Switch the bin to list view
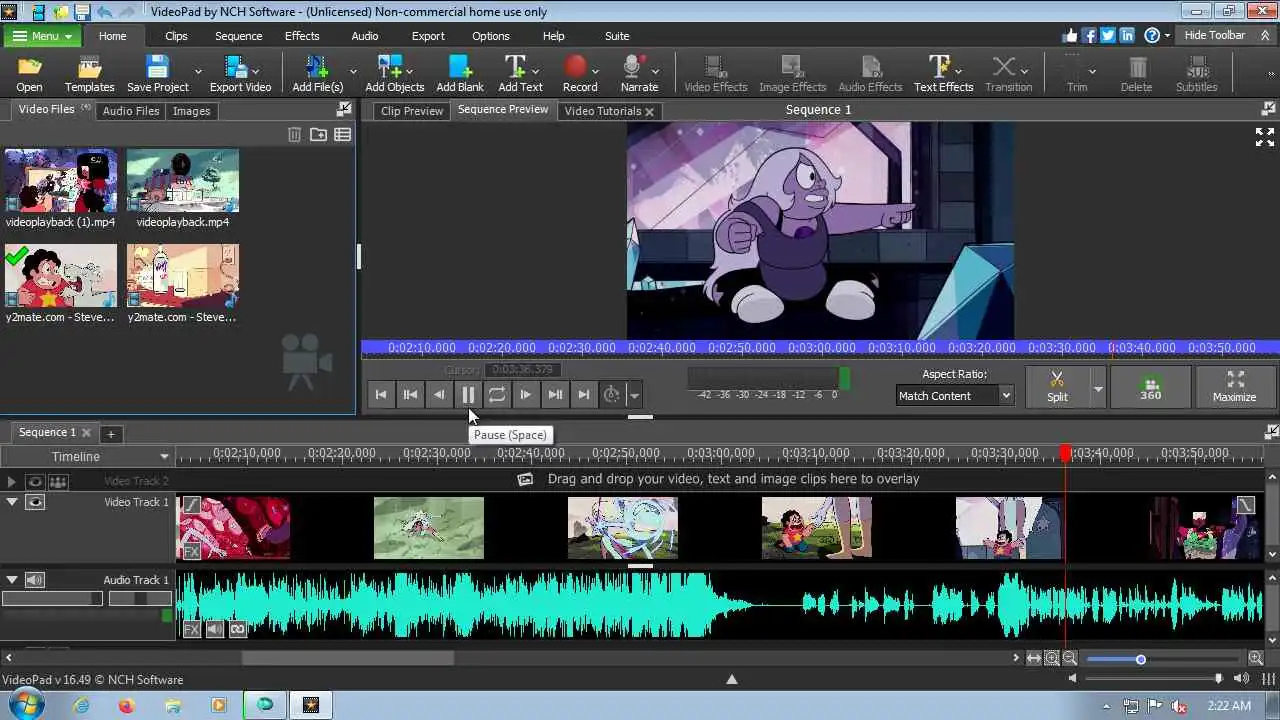The height and width of the screenshot is (720, 1280). point(343,134)
